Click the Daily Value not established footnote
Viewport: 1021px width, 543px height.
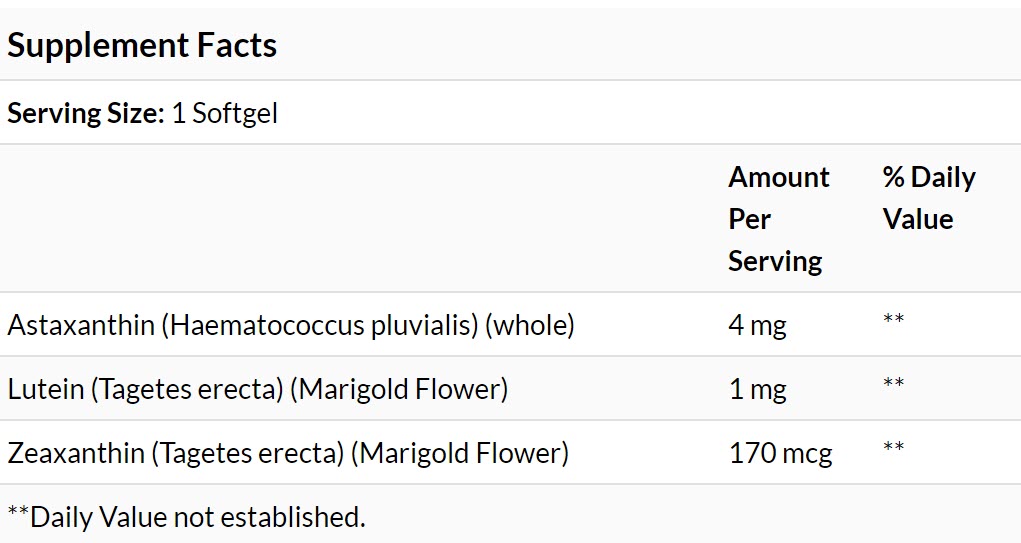(x=186, y=517)
